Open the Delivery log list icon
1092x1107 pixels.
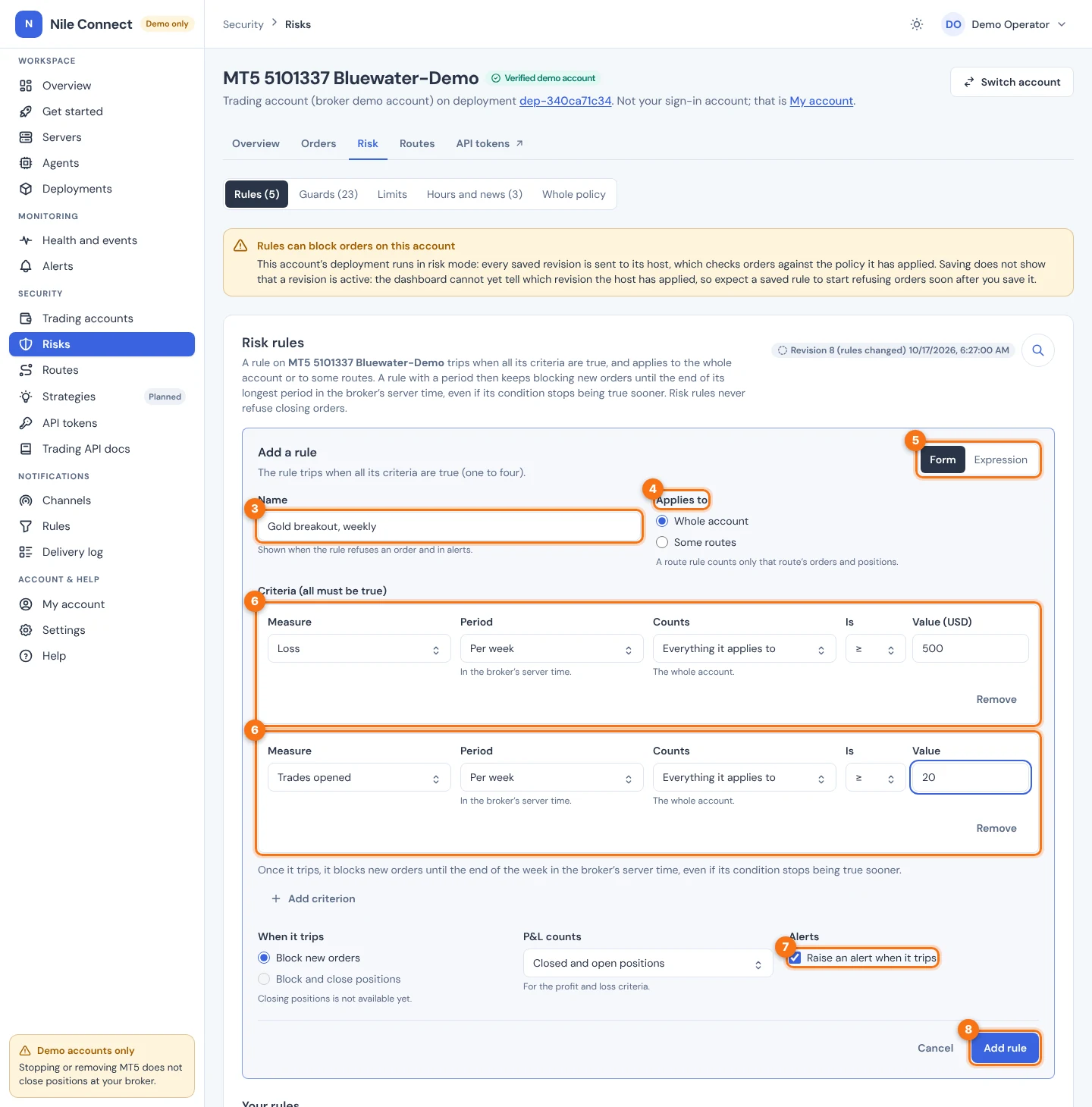(x=26, y=552)
